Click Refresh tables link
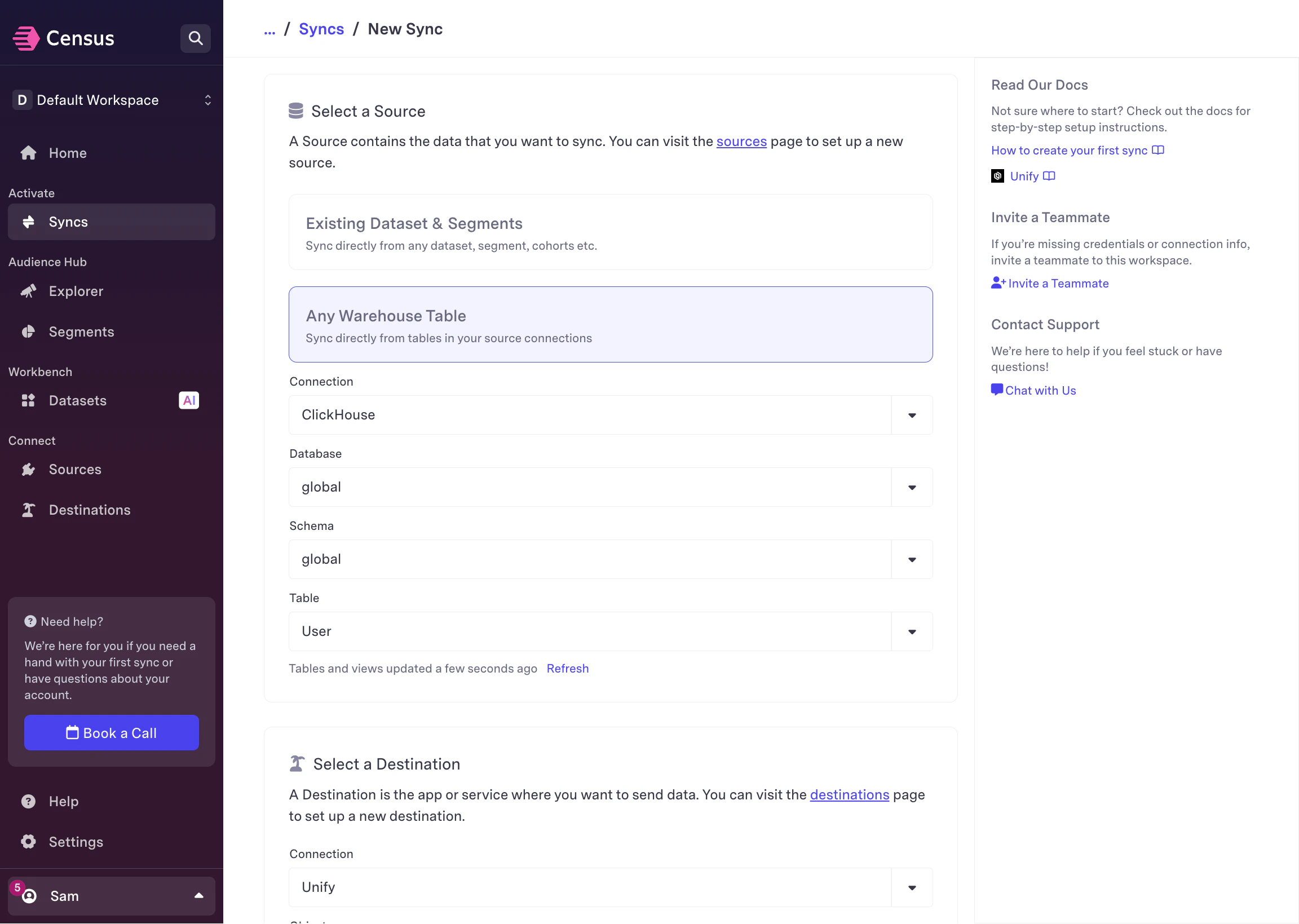 [x=567, y=669]
